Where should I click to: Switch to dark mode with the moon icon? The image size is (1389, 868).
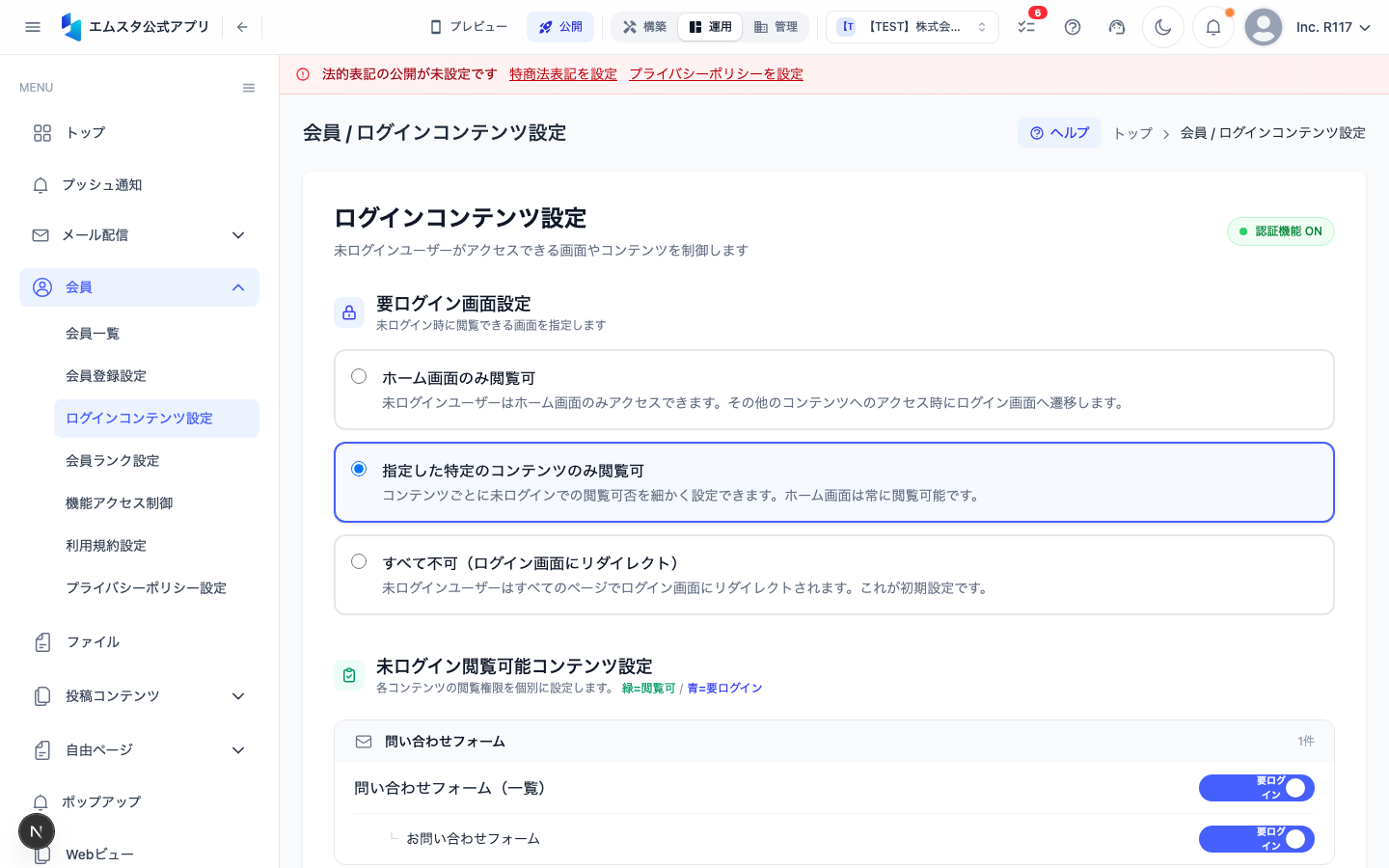tap(1163, 27)
